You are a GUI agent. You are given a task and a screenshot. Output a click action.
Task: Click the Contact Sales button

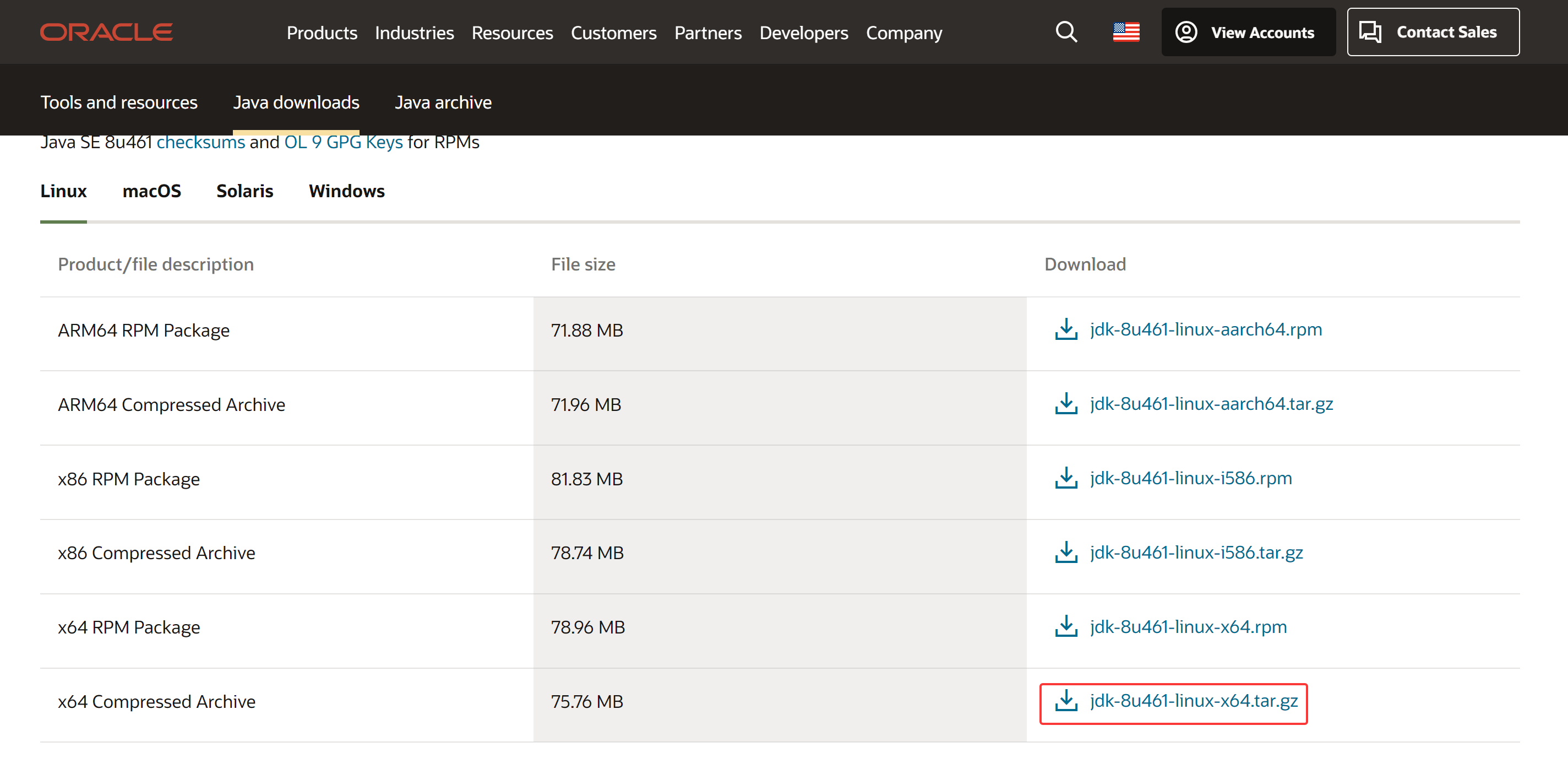coord(1432,33)
